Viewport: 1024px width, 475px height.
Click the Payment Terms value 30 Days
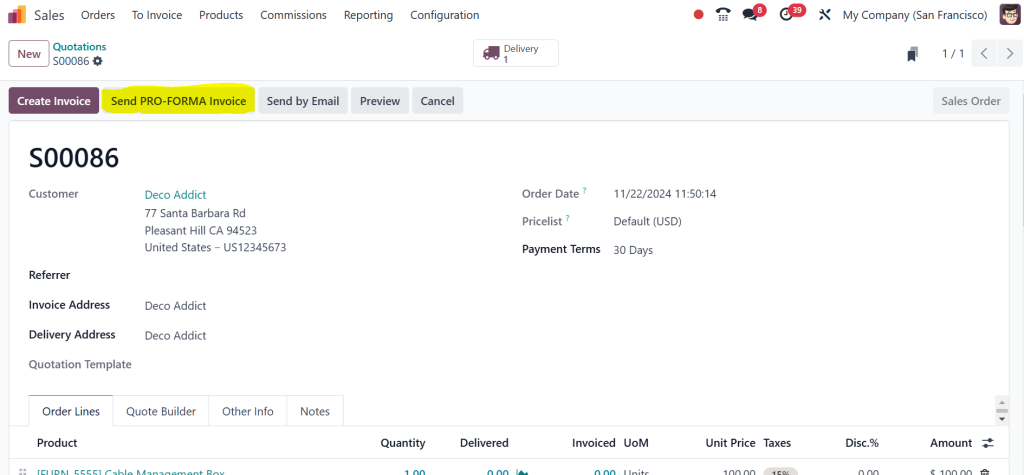[633, 250]
